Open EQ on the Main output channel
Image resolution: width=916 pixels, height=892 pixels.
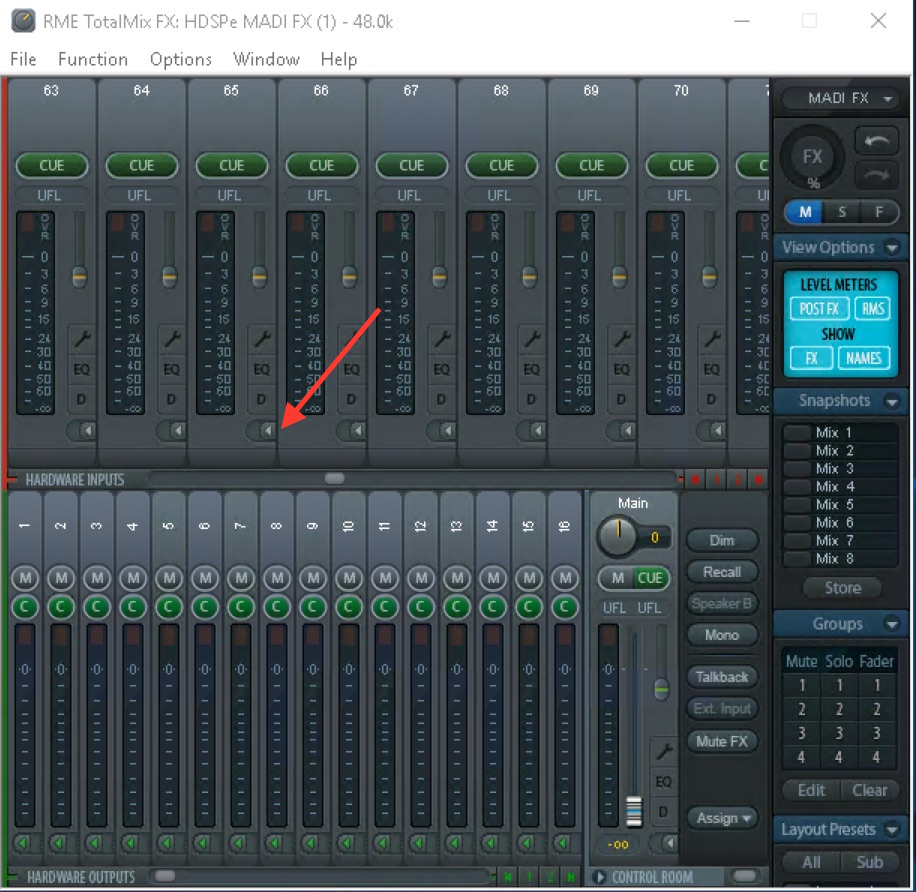click(663, 782)
